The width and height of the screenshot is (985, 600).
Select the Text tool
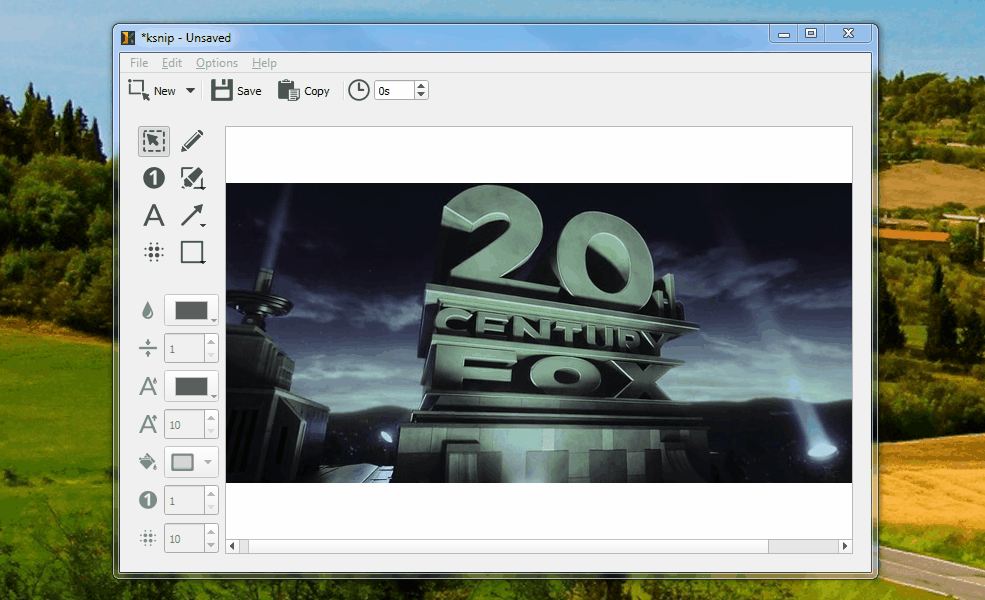tap(153, 215)
